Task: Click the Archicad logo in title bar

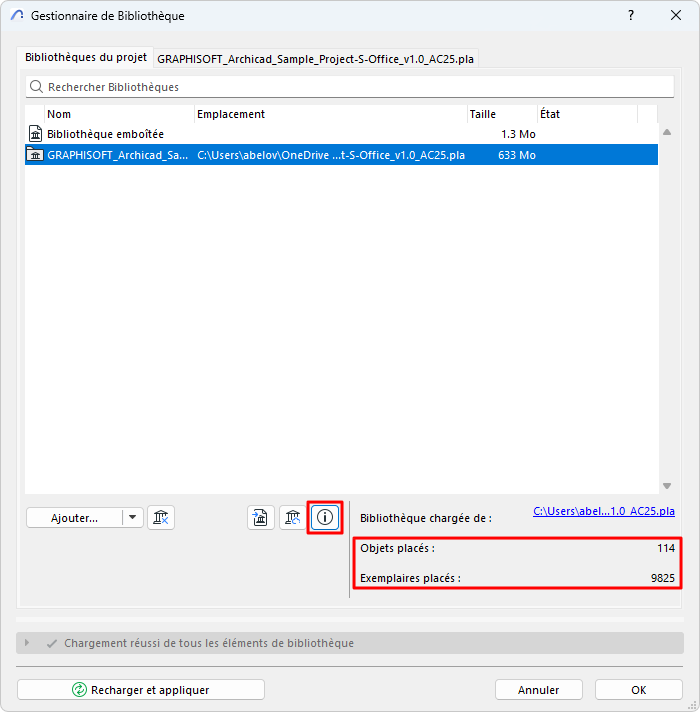Action: coord(17,15)
